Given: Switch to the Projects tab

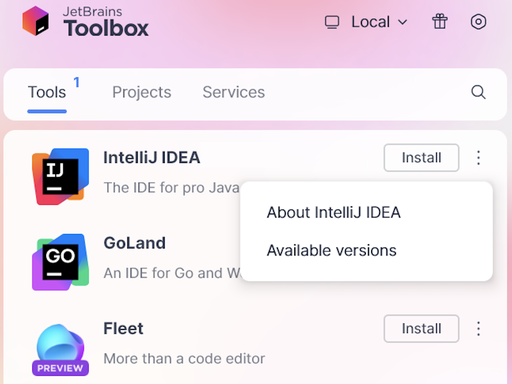Looking at the screenshot, I should pyautogui.click(x=142, y=92).
